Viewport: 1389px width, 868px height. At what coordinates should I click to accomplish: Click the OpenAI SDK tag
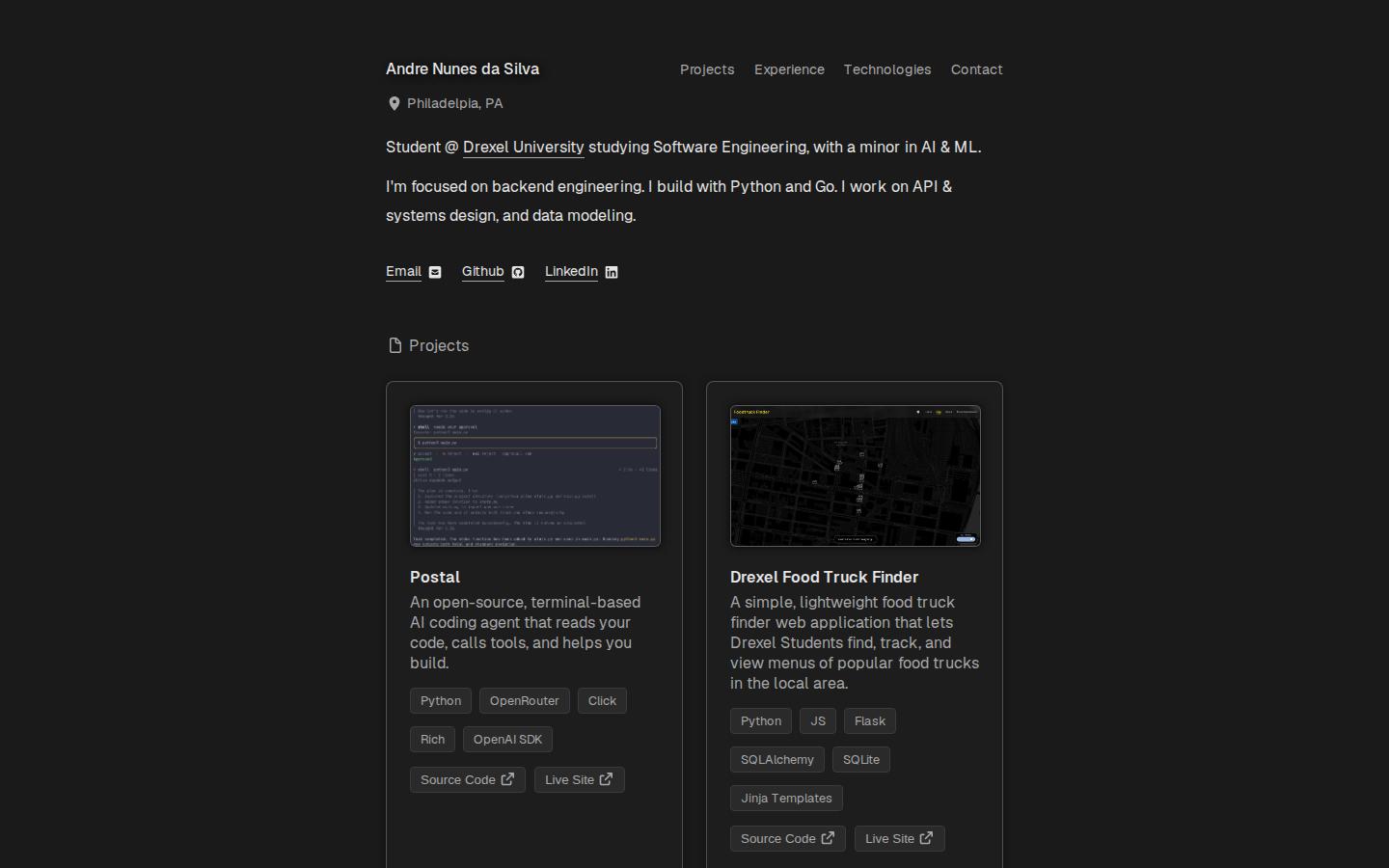pos(507,740)
